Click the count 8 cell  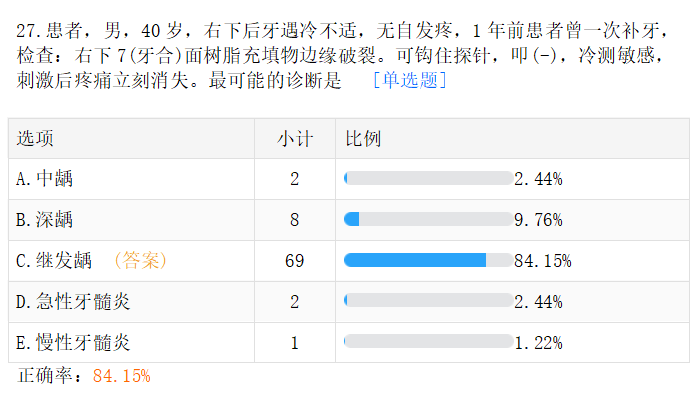pos(295,220)
